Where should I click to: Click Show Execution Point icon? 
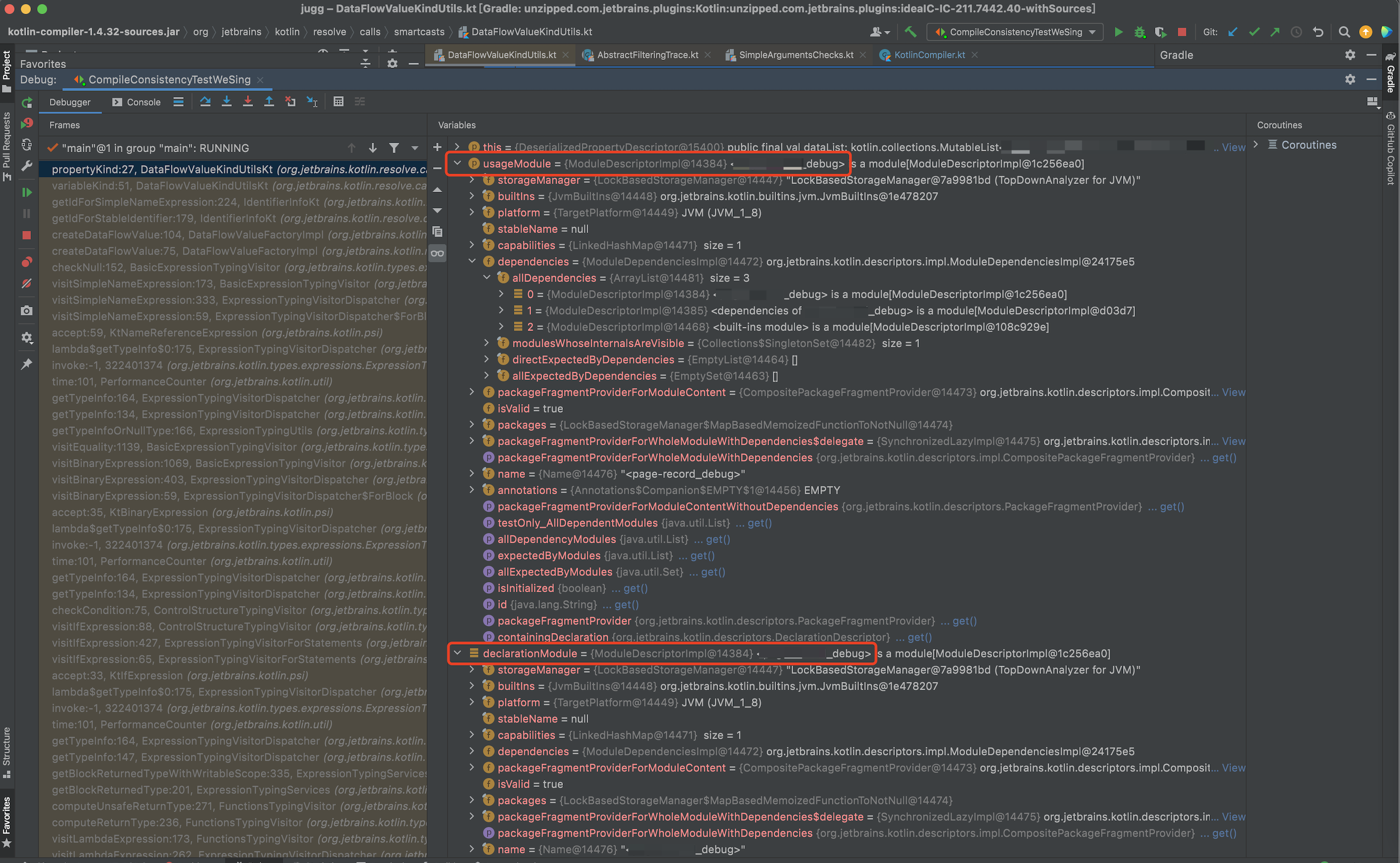pyautogui.click(x=178, y=102)
